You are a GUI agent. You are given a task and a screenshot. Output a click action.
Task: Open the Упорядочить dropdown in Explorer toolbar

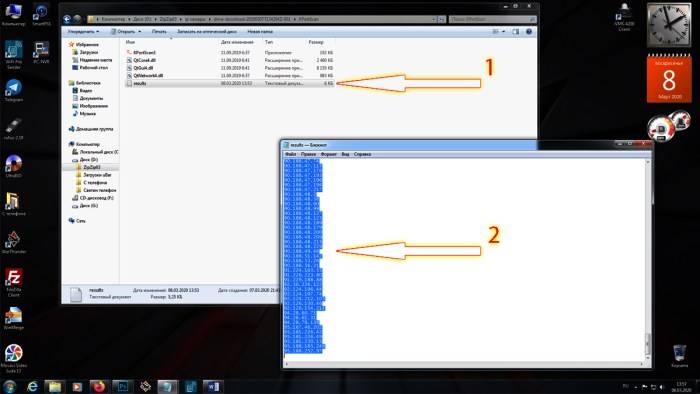point(83,32)
